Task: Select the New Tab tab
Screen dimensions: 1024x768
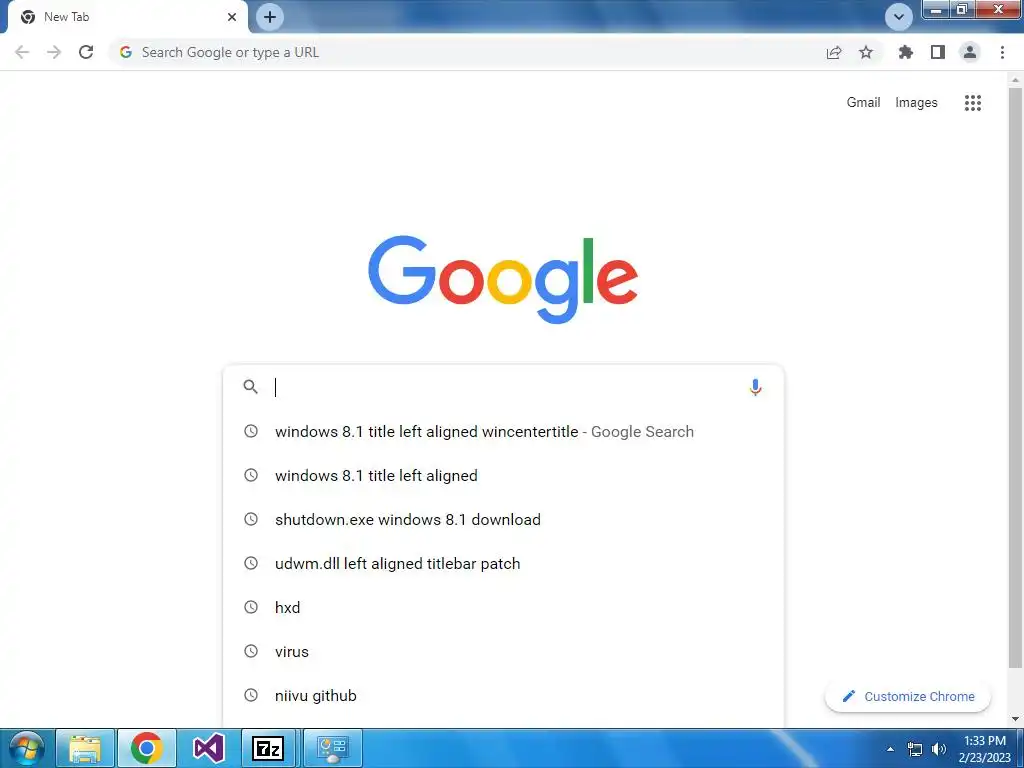Action: 128,17
